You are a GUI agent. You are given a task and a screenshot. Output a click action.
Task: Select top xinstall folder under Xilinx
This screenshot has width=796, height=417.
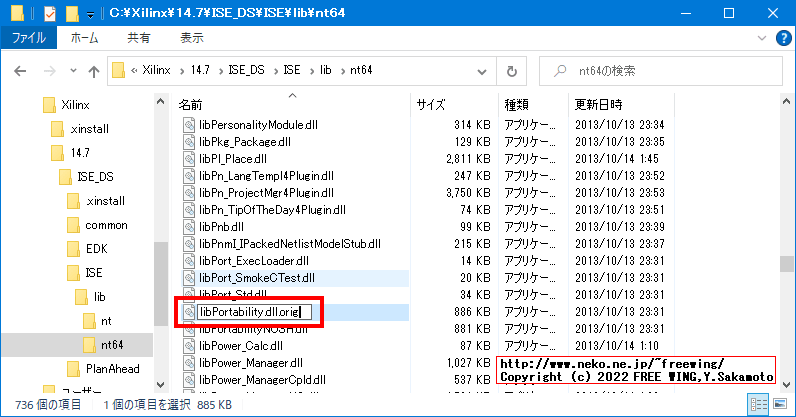89,129
